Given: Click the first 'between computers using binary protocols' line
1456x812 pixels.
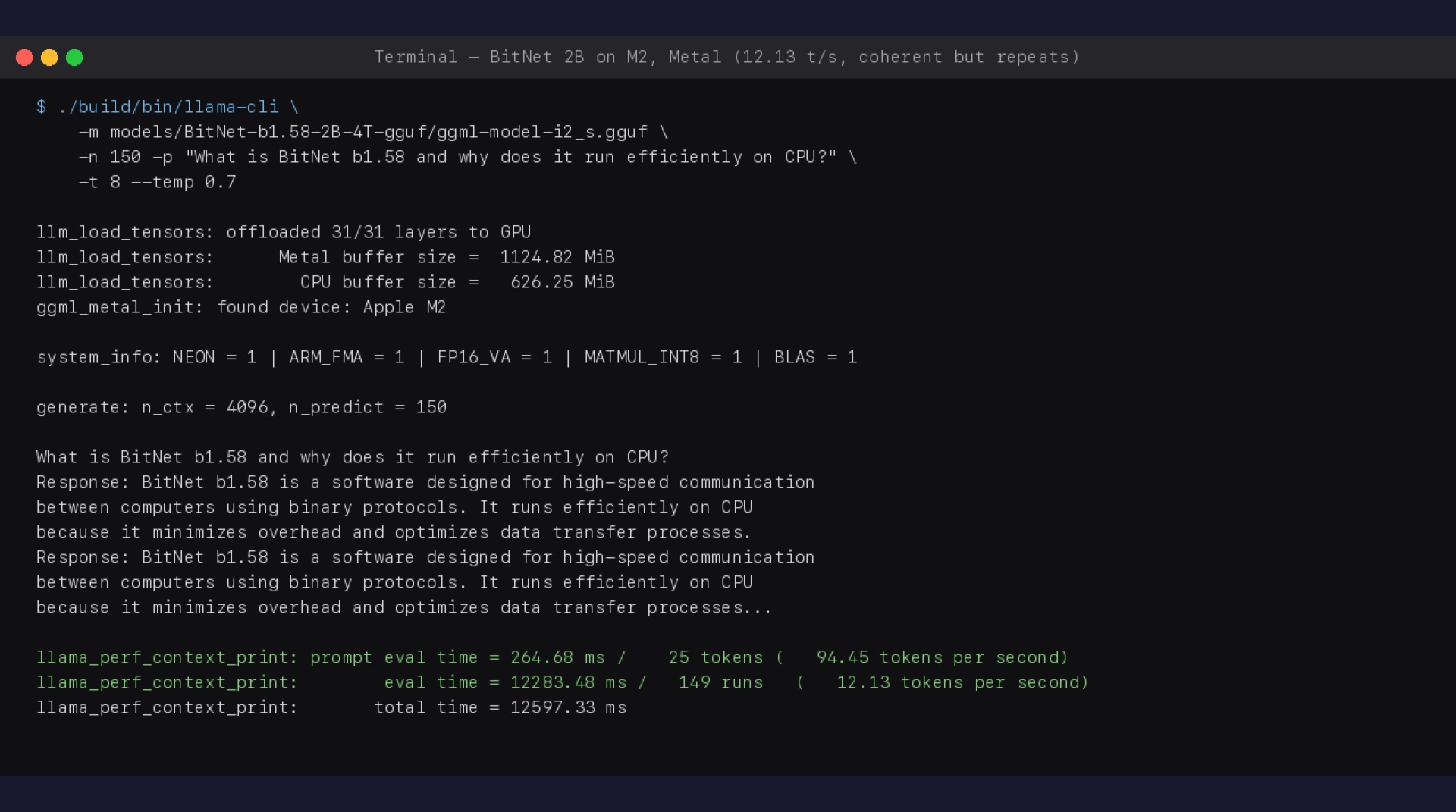Looking at the screenshot, I should 394,507.
